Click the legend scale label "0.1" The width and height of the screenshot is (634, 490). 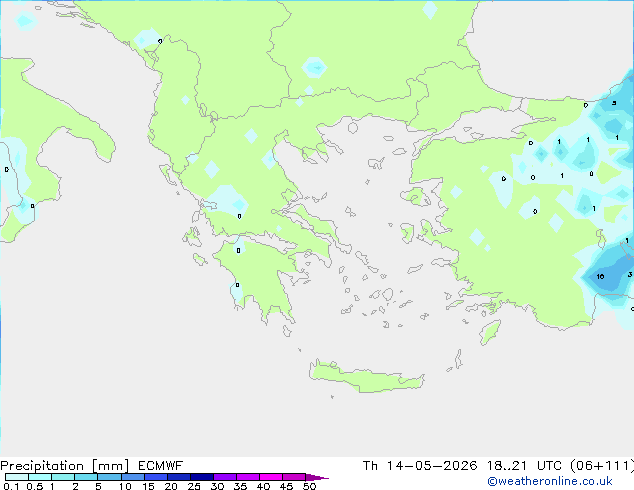[11, 486]
